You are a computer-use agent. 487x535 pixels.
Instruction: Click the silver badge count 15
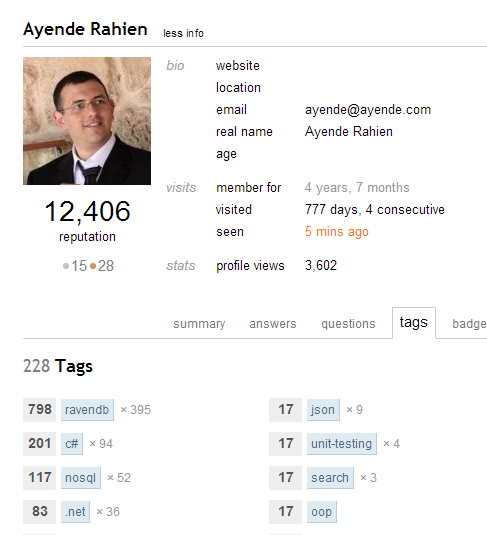[75, 266]
